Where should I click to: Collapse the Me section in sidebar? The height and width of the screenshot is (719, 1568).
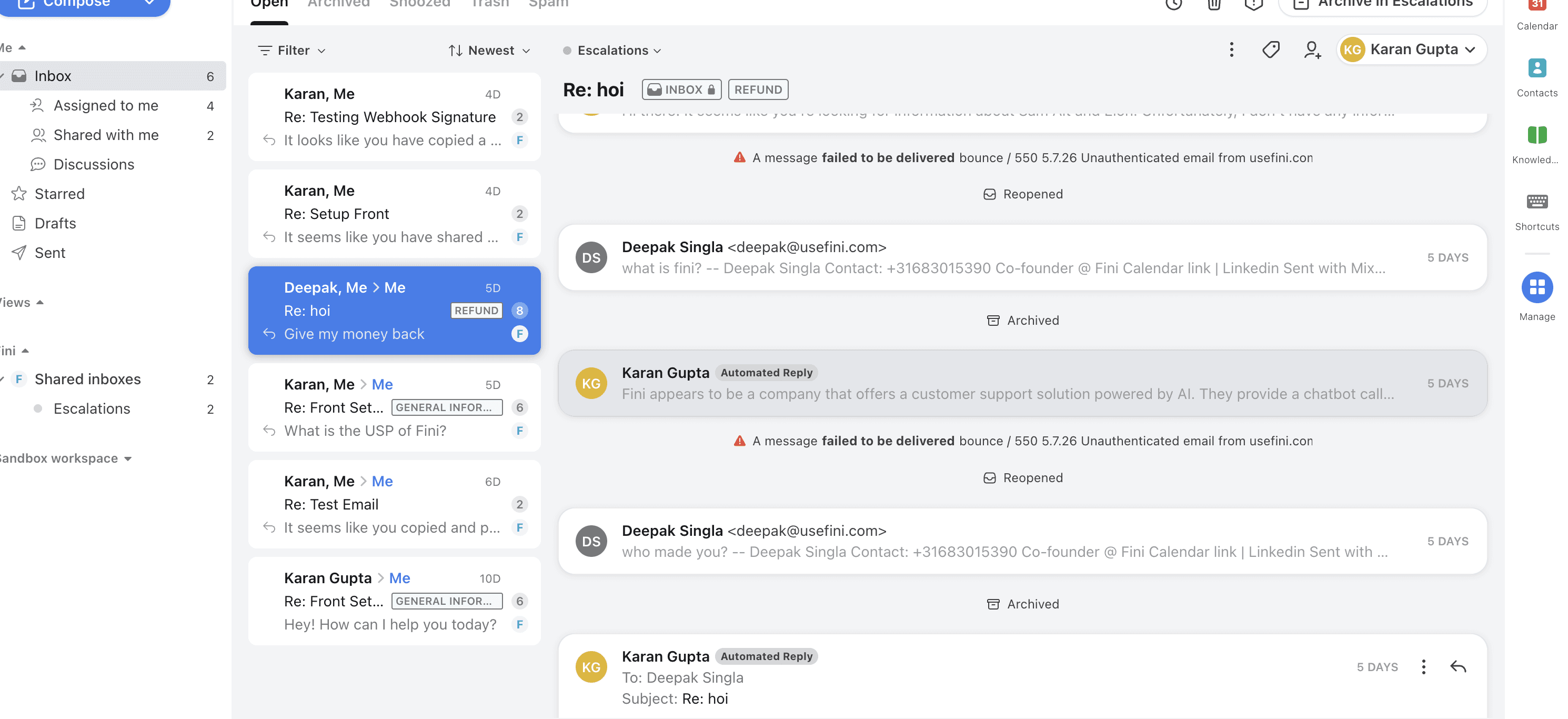coord(13,47)
